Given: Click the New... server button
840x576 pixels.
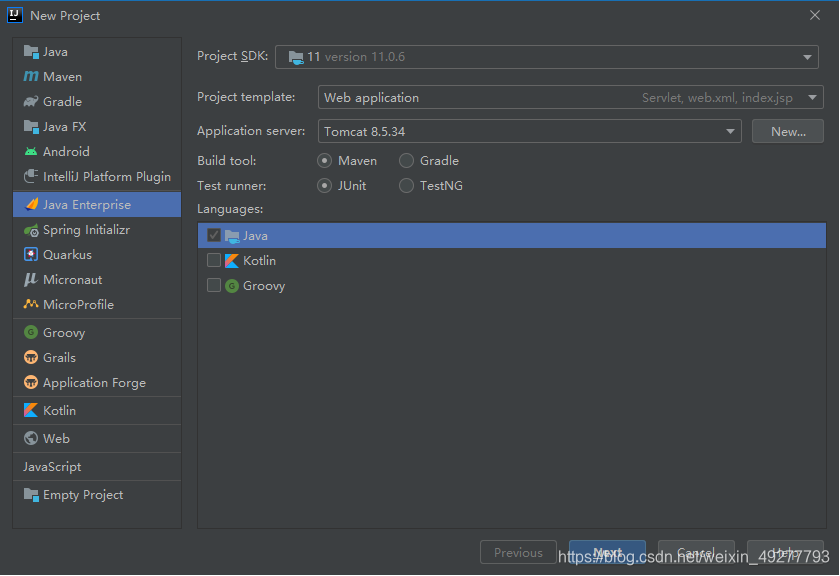Looking at the screenshot, I should (788, 131).
